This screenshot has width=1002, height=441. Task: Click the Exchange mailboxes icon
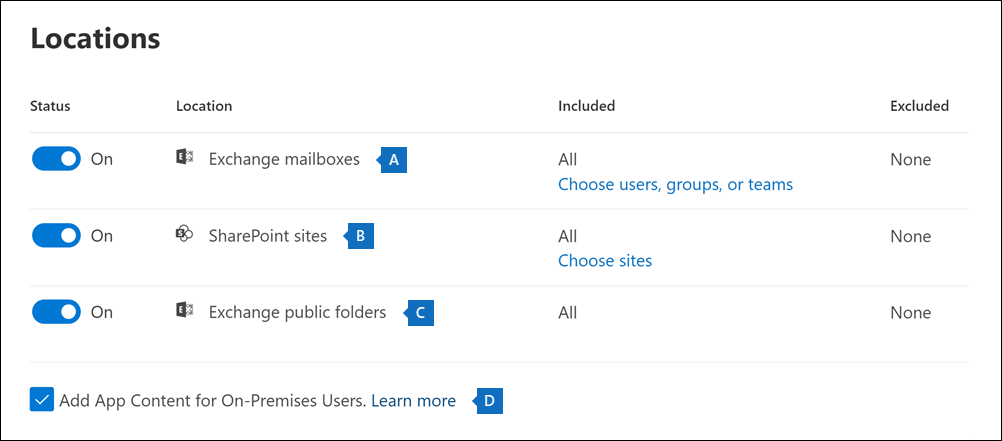pyautogui.click(x=185, y=157)
